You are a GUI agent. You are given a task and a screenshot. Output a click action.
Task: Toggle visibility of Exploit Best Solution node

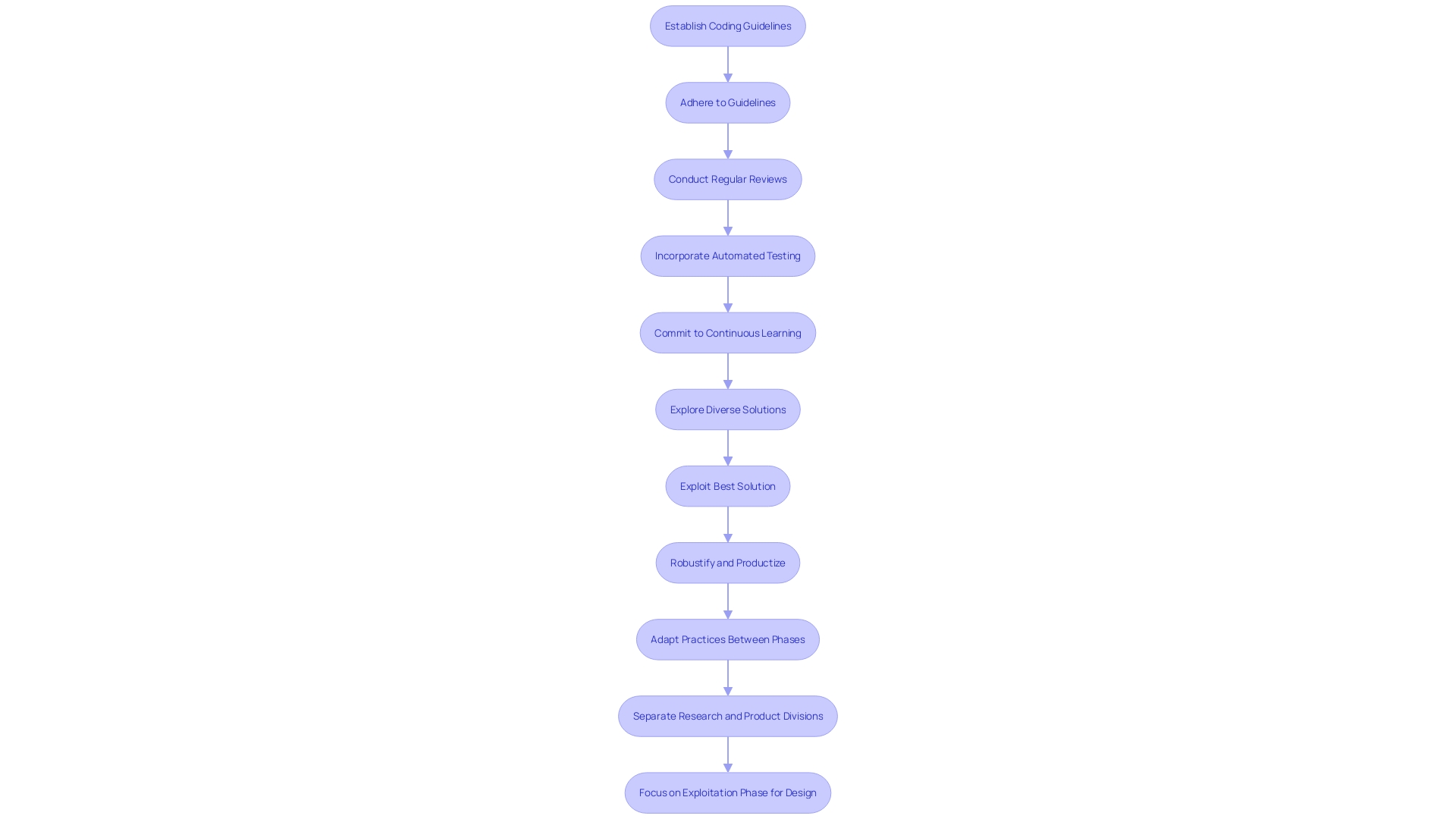click(x=728, y=485)
